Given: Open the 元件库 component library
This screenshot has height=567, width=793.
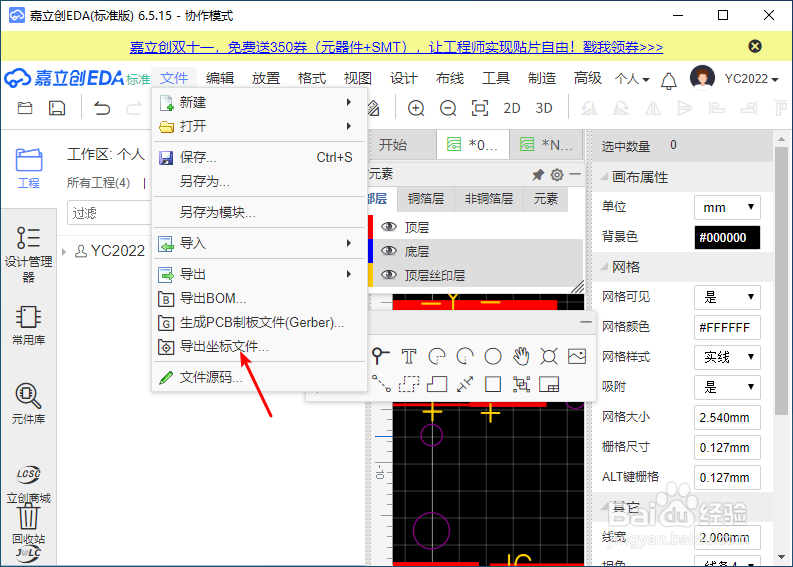Looking at the screenshot, I should tap(29, 403).
